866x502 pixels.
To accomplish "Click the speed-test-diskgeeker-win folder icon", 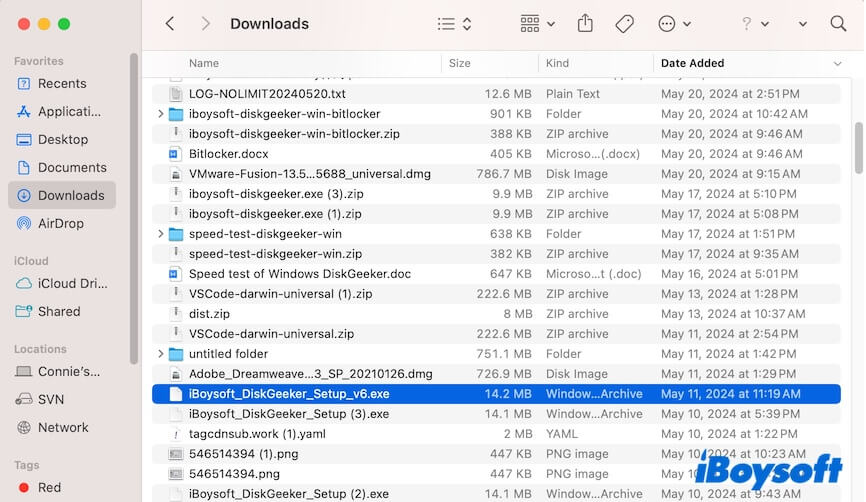I will coord(176,234).
